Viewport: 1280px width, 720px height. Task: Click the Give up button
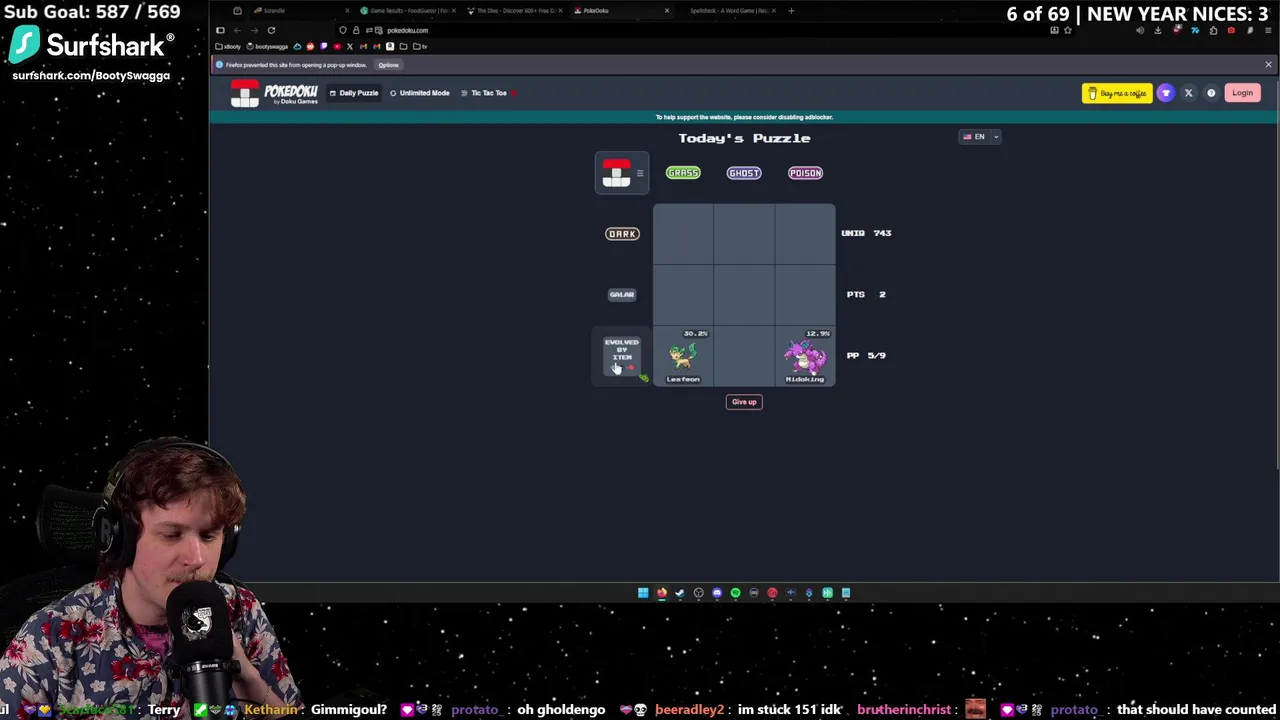point(744,402)
